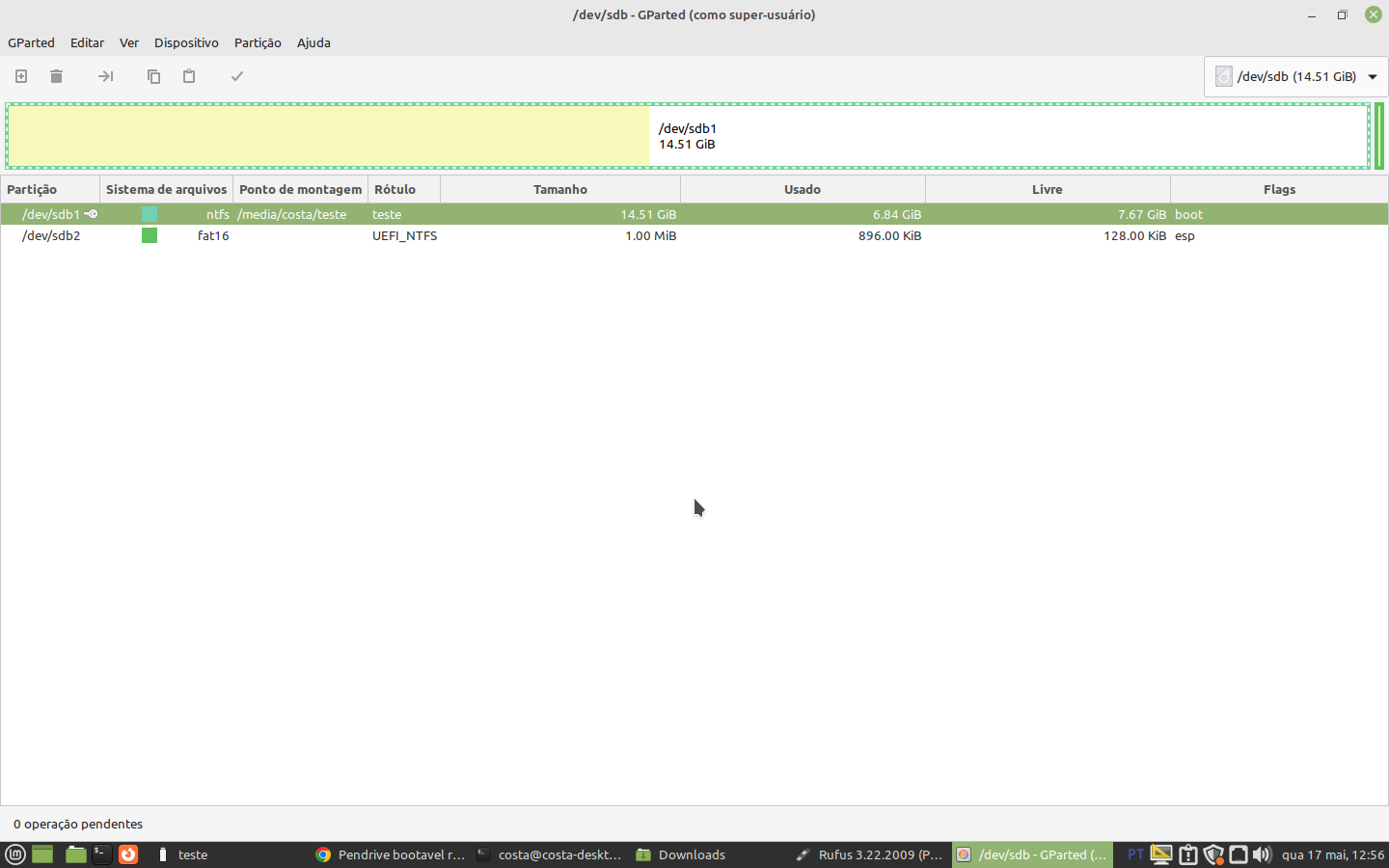This screenshot has width=1389, height=868.
Task: Click the Copy partition toolbar icon
Action: 153,76
